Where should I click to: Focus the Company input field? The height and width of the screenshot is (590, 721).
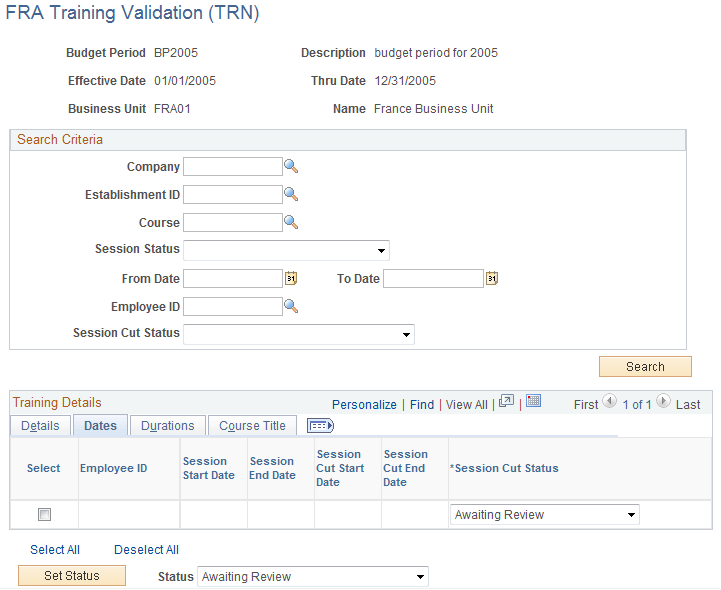pos(233,166)
